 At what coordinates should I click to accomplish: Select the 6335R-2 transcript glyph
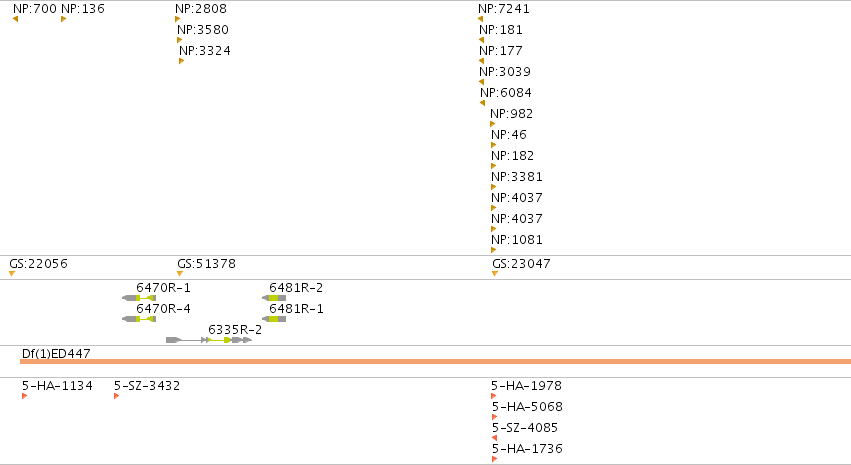[209, 340]
